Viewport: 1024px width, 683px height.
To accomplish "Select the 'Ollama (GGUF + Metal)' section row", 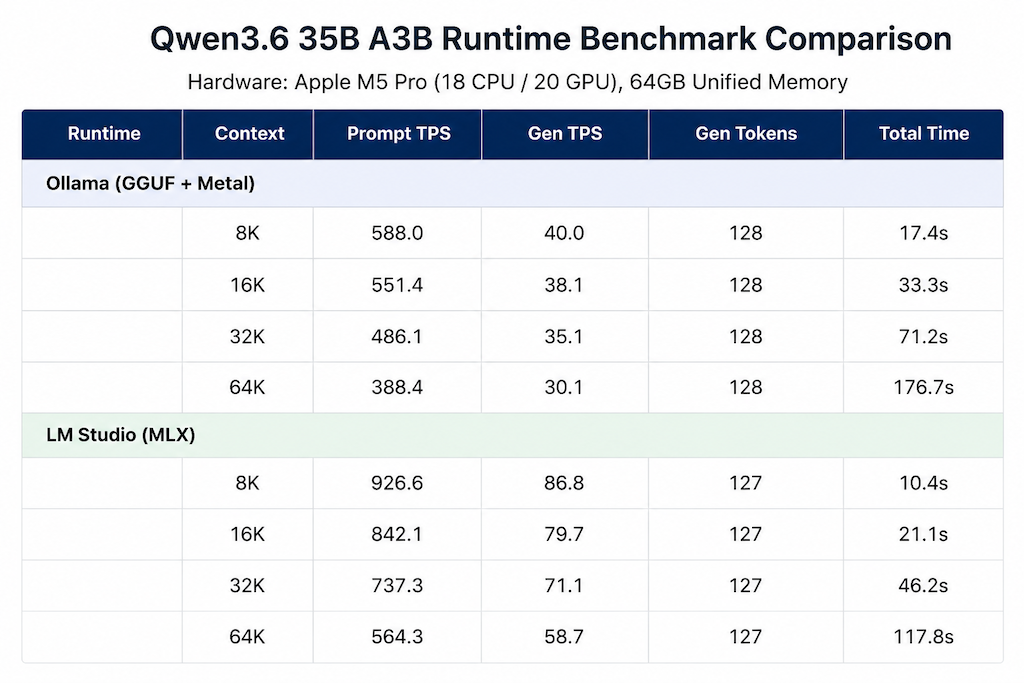I will pyautogui.click(x=513, y=183).
